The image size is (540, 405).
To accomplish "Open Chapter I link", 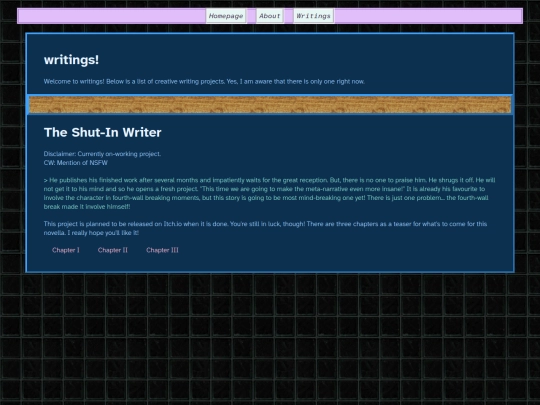I will (x=66, y=250).
